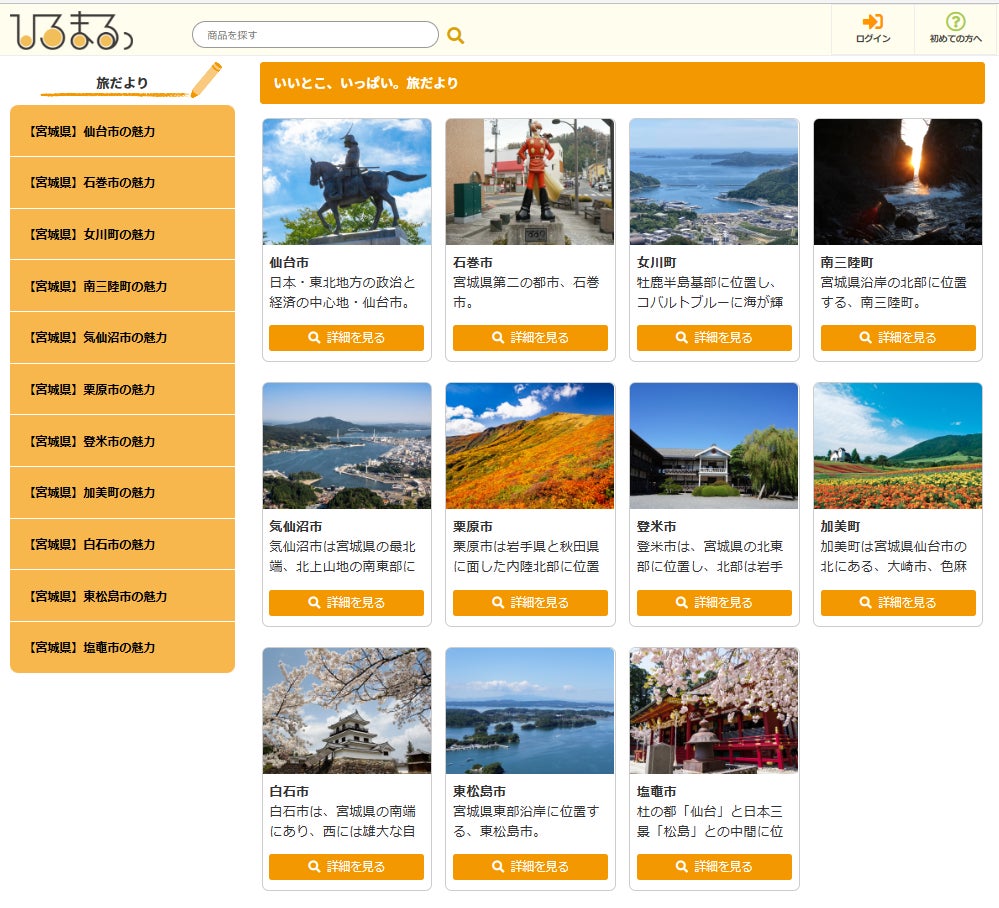
Task: Select 【宮城県】女川町の魅力 in the sidebar
Action: pyautogui.click(x=122, y=234)
